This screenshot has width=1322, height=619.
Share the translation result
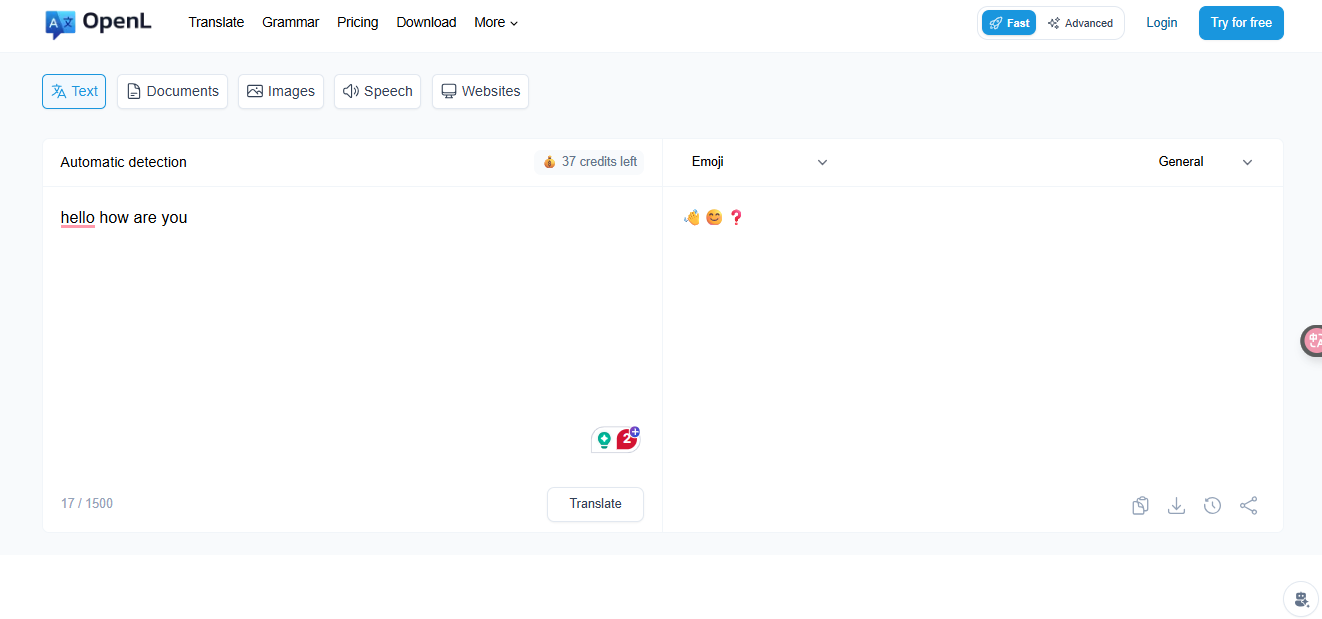click(1248, 505)
